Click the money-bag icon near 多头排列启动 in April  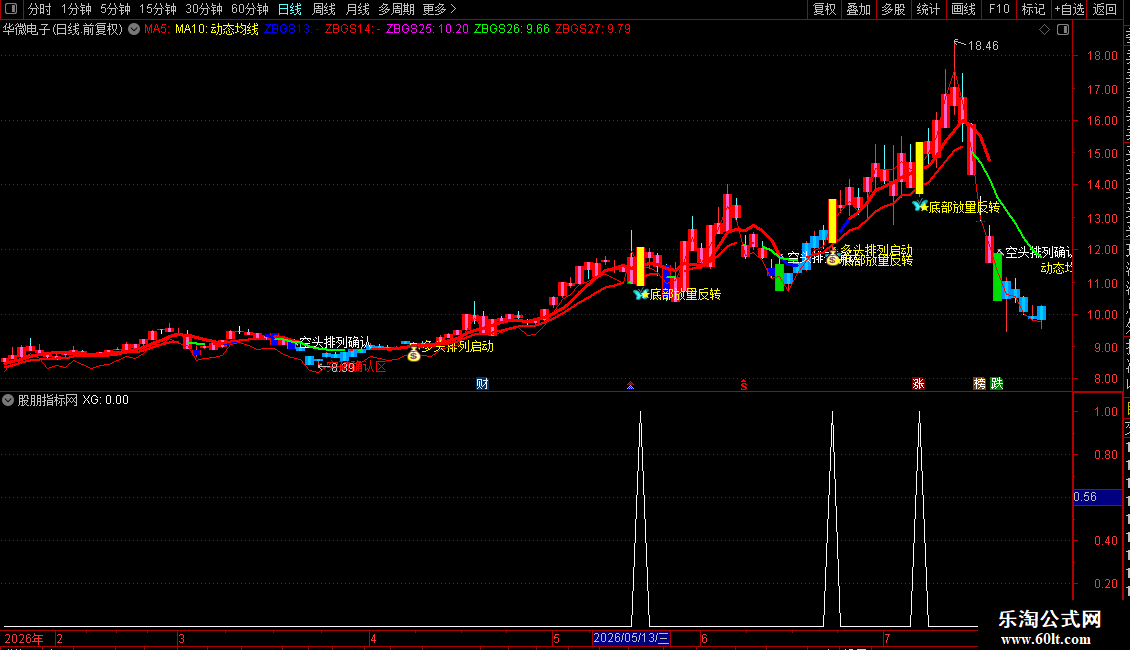coord(414,354)
